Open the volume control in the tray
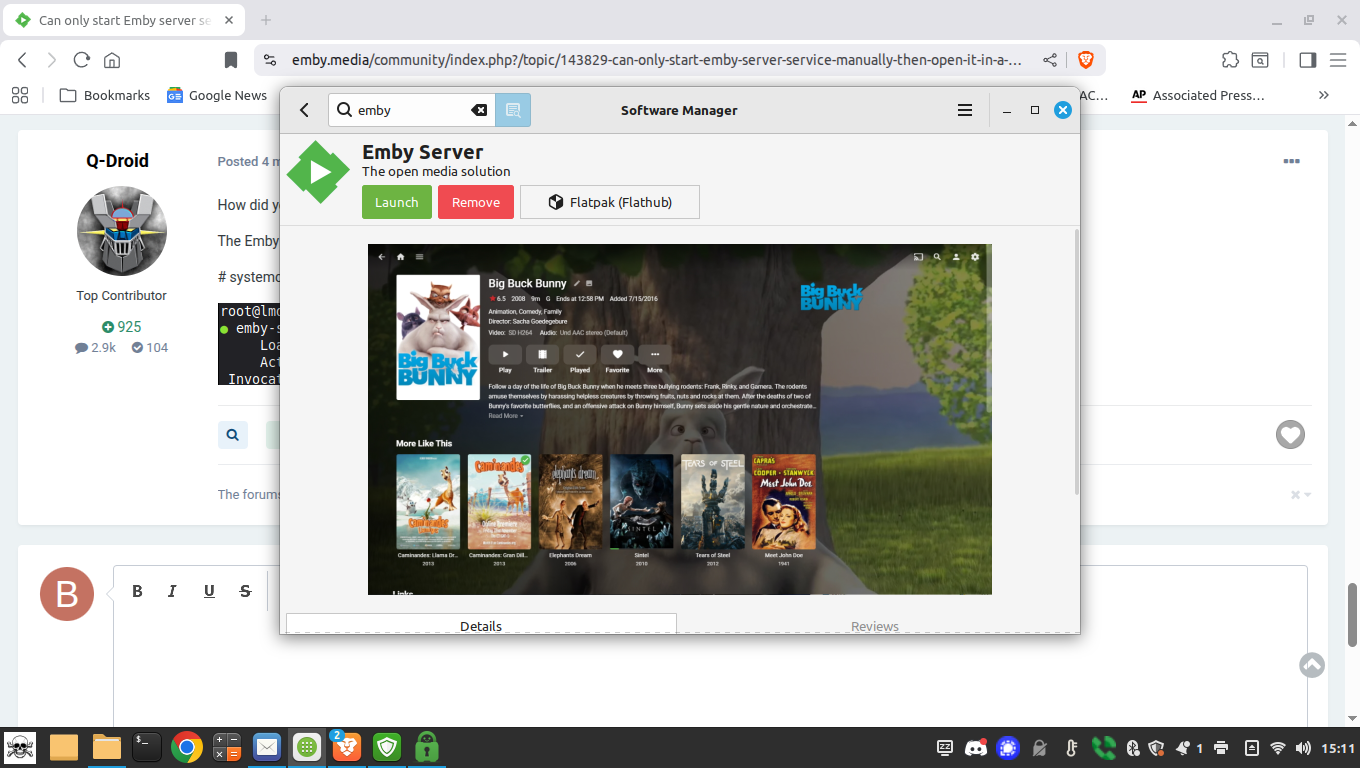The image size is (1360, 768). tap(1302, 747)
